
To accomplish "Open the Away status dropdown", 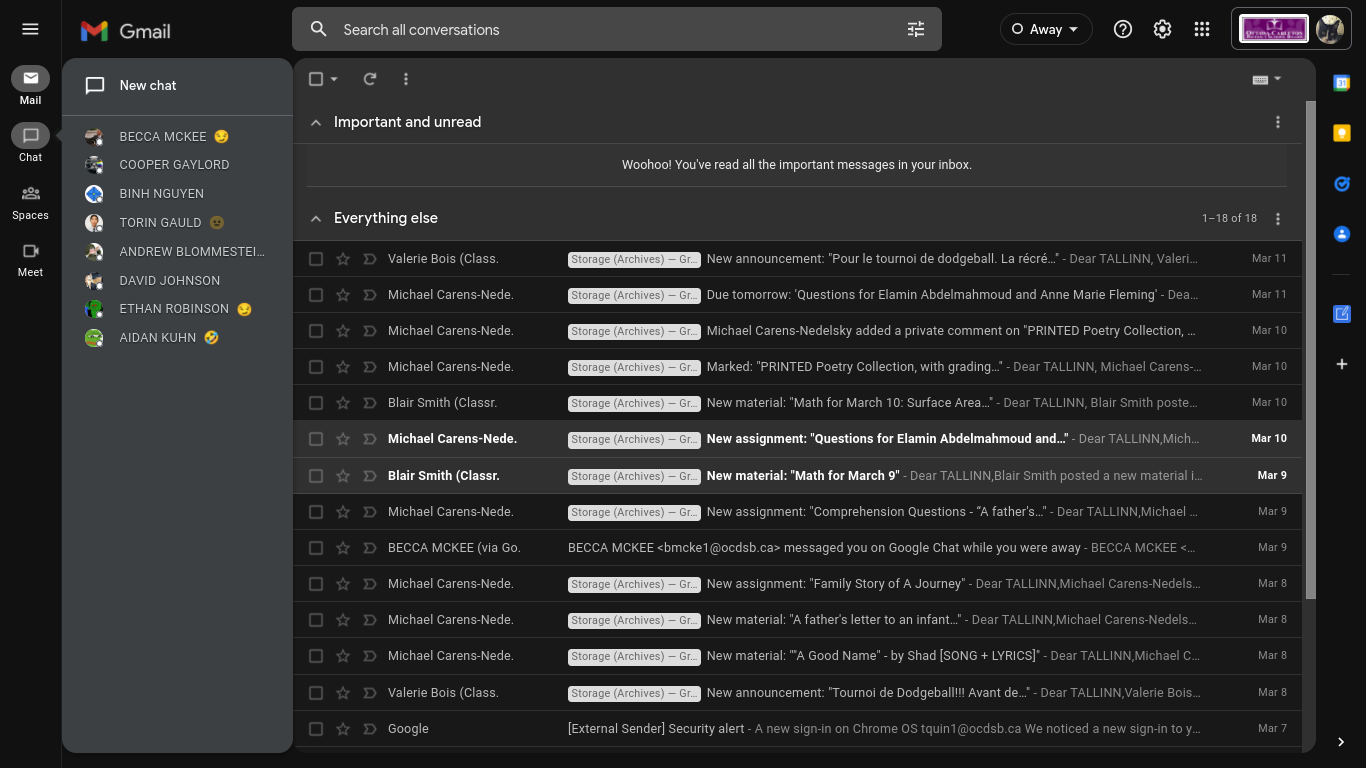I will 1046,29.
